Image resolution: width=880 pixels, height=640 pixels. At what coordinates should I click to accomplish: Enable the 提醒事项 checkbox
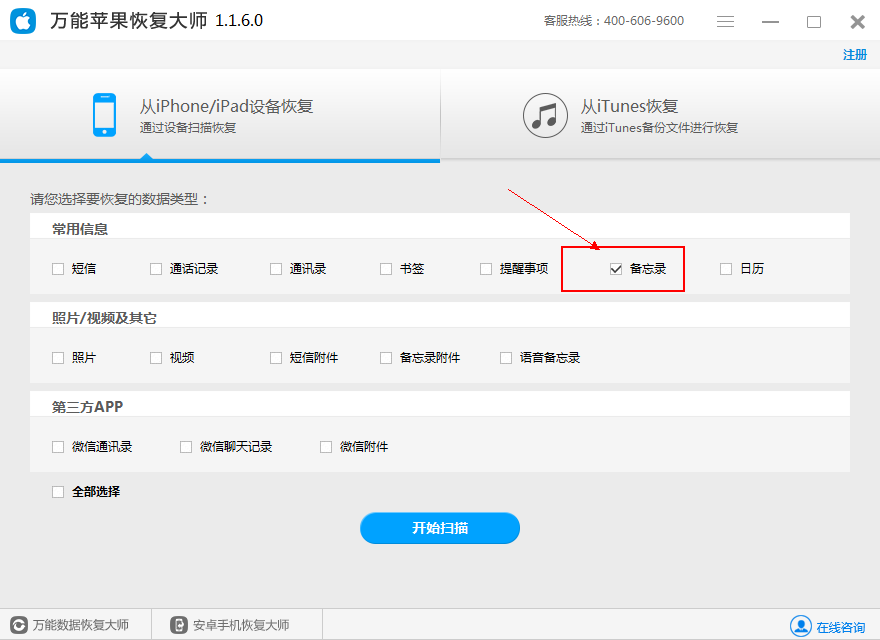[x=486, y=269]
